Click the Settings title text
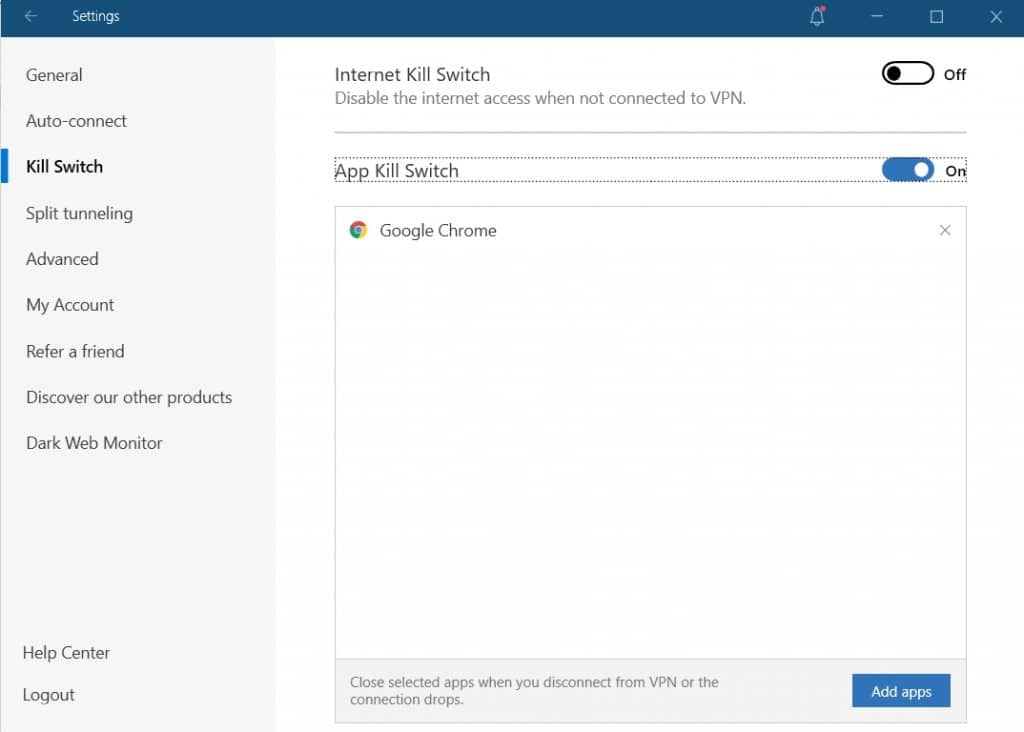Image resolution: width=1024 pixels, height=732 pixels. pyautogui.click(x=96, y=16)
